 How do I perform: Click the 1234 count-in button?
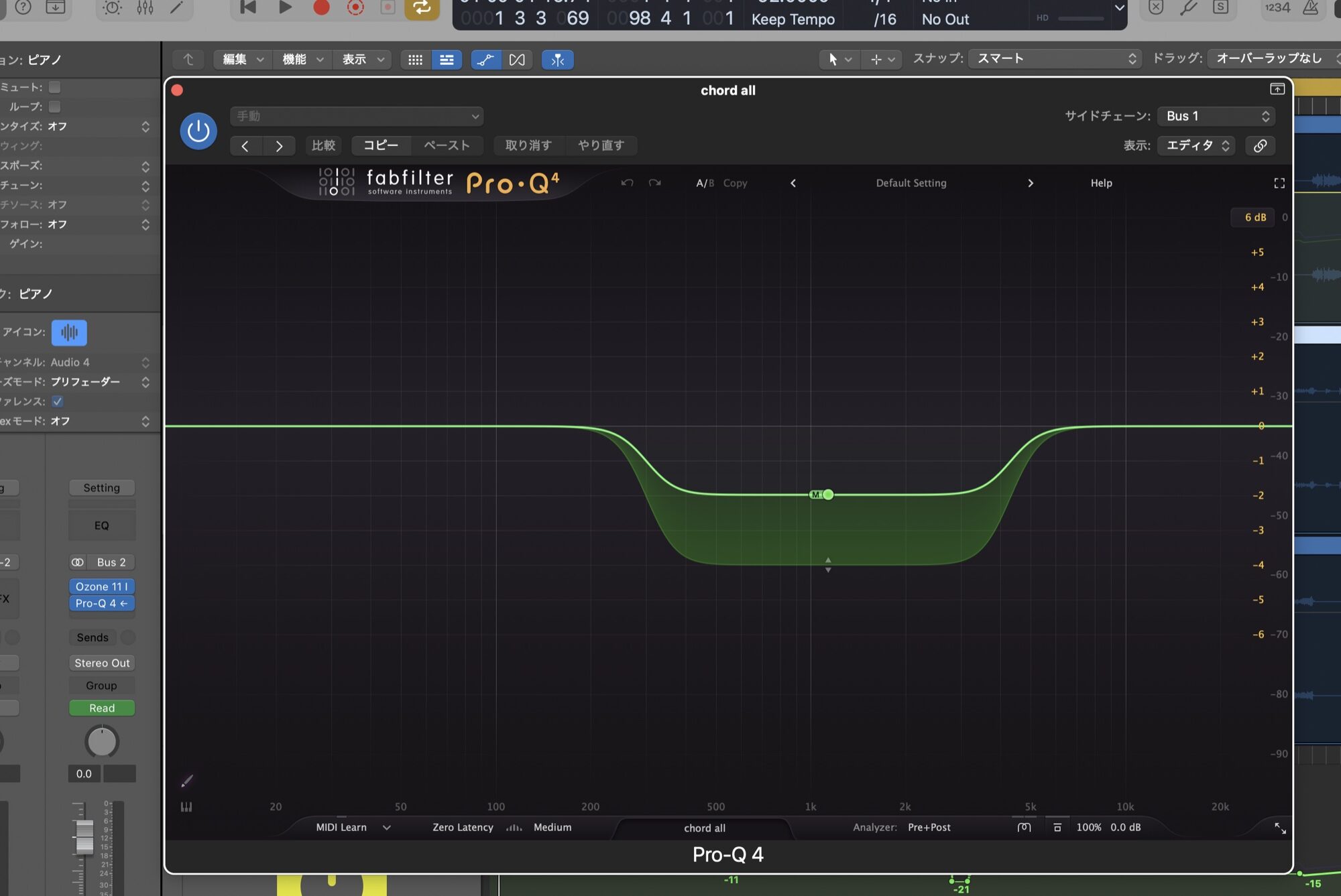[x=1277, y=7]
